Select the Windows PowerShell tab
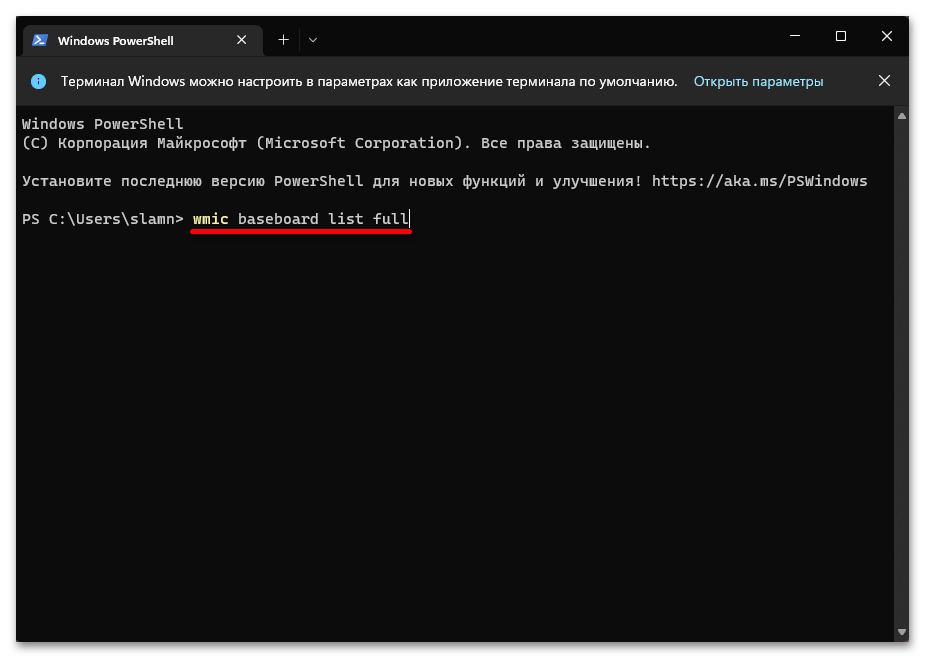Viewport: 925px width, 658px height. pyautogui.click(x=143, y=40)
